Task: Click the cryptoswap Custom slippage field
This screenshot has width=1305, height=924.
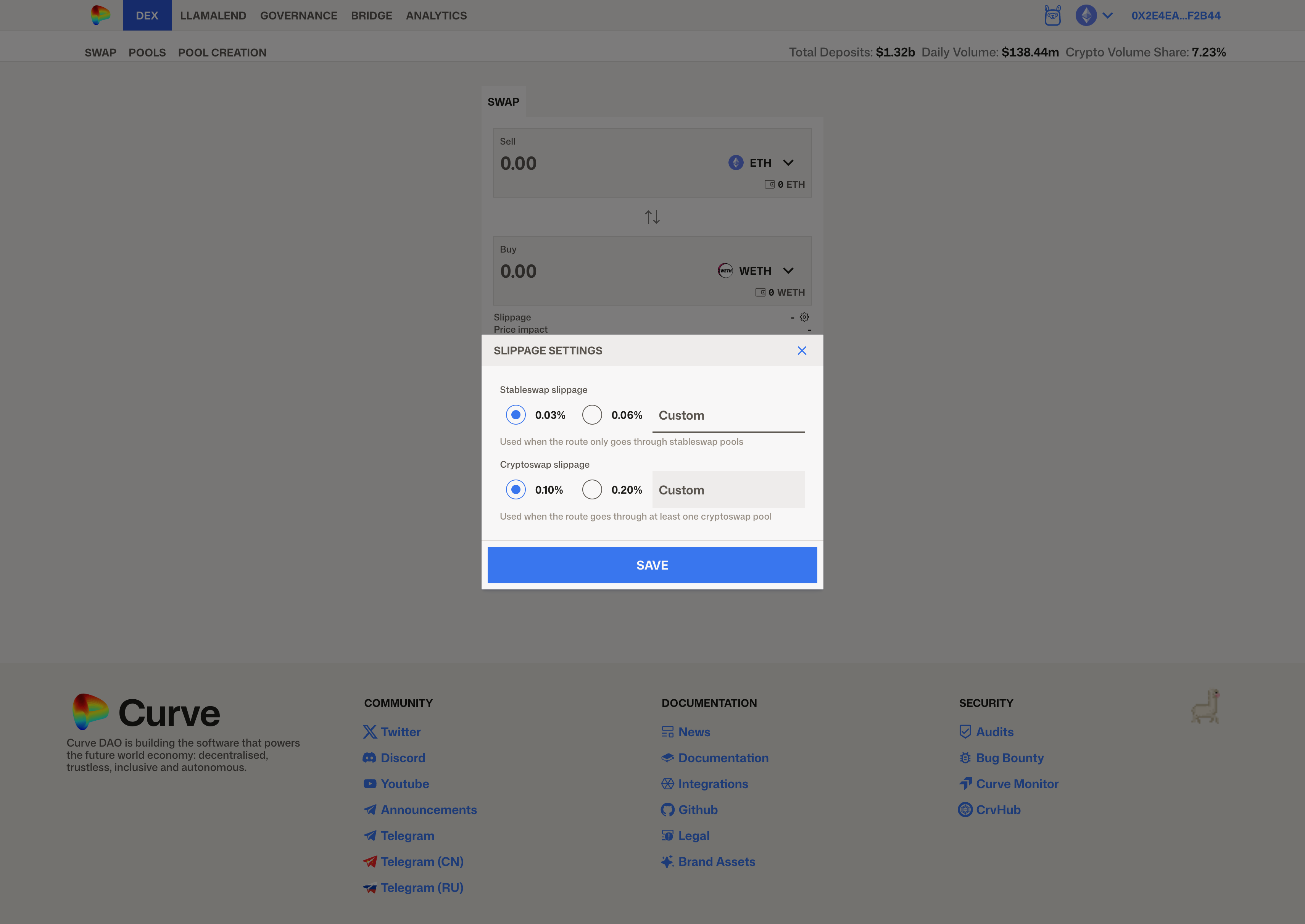Action: [x=728, y=489]
